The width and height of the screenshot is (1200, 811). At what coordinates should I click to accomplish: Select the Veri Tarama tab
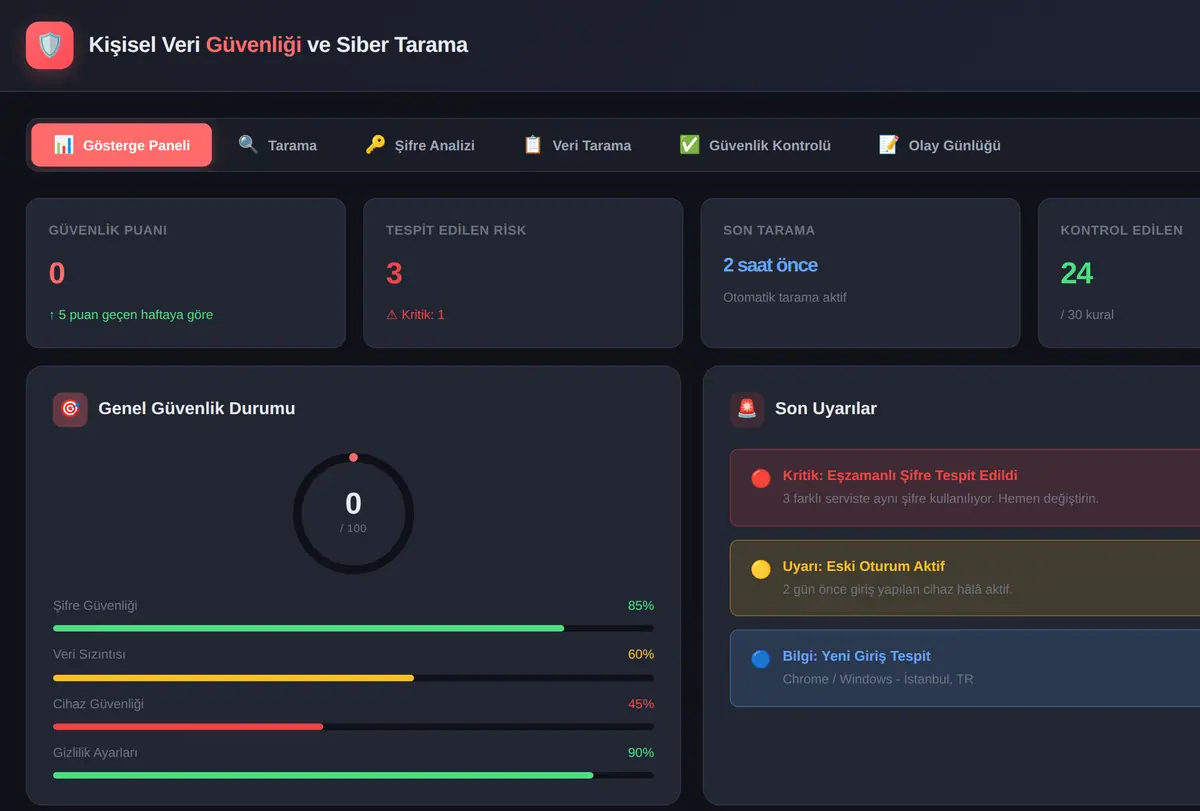click(577, 145)
